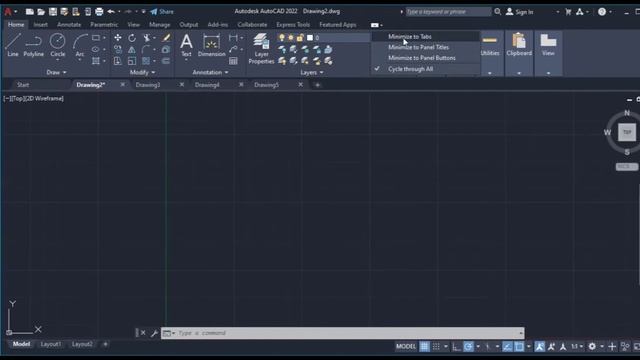640x360 pixels.
Task: Expand the Annotation panel
Action: point(210,72)
